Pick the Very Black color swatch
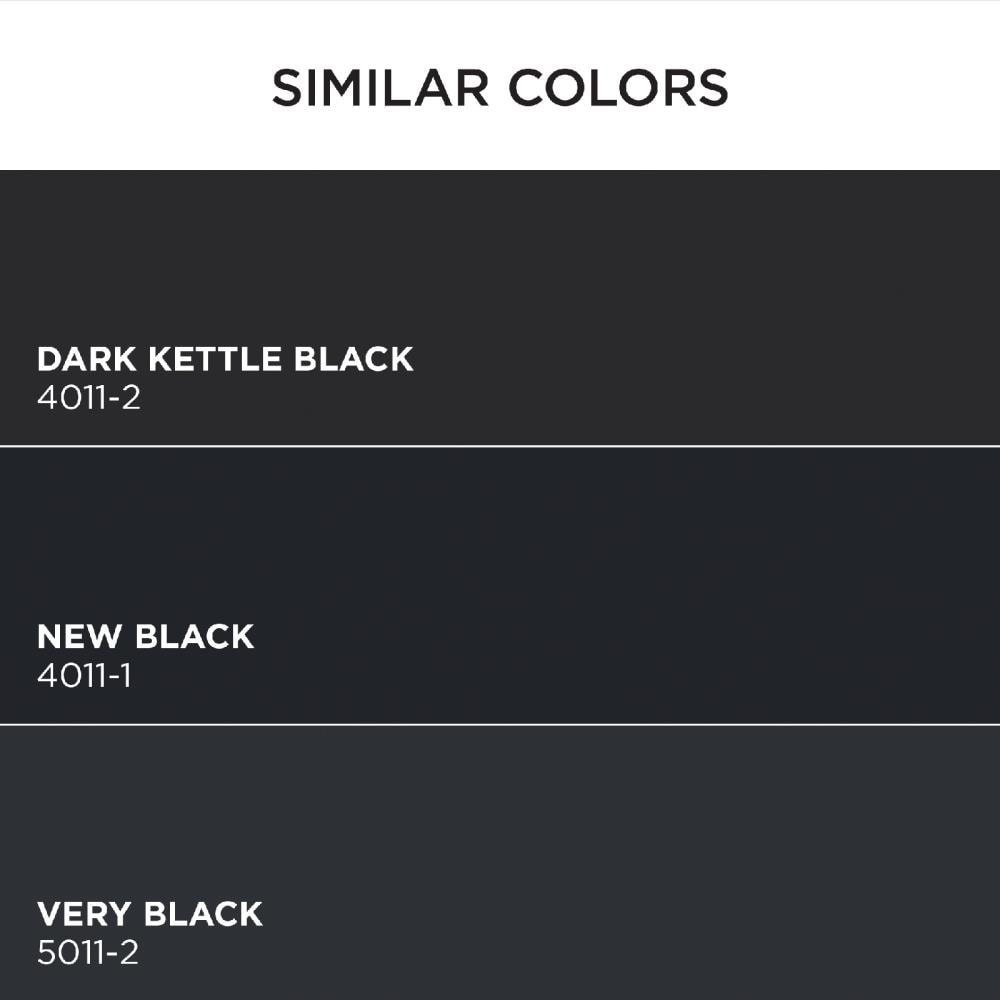The width and height of the screenshot is (1000, 1000). pos(500,863)
